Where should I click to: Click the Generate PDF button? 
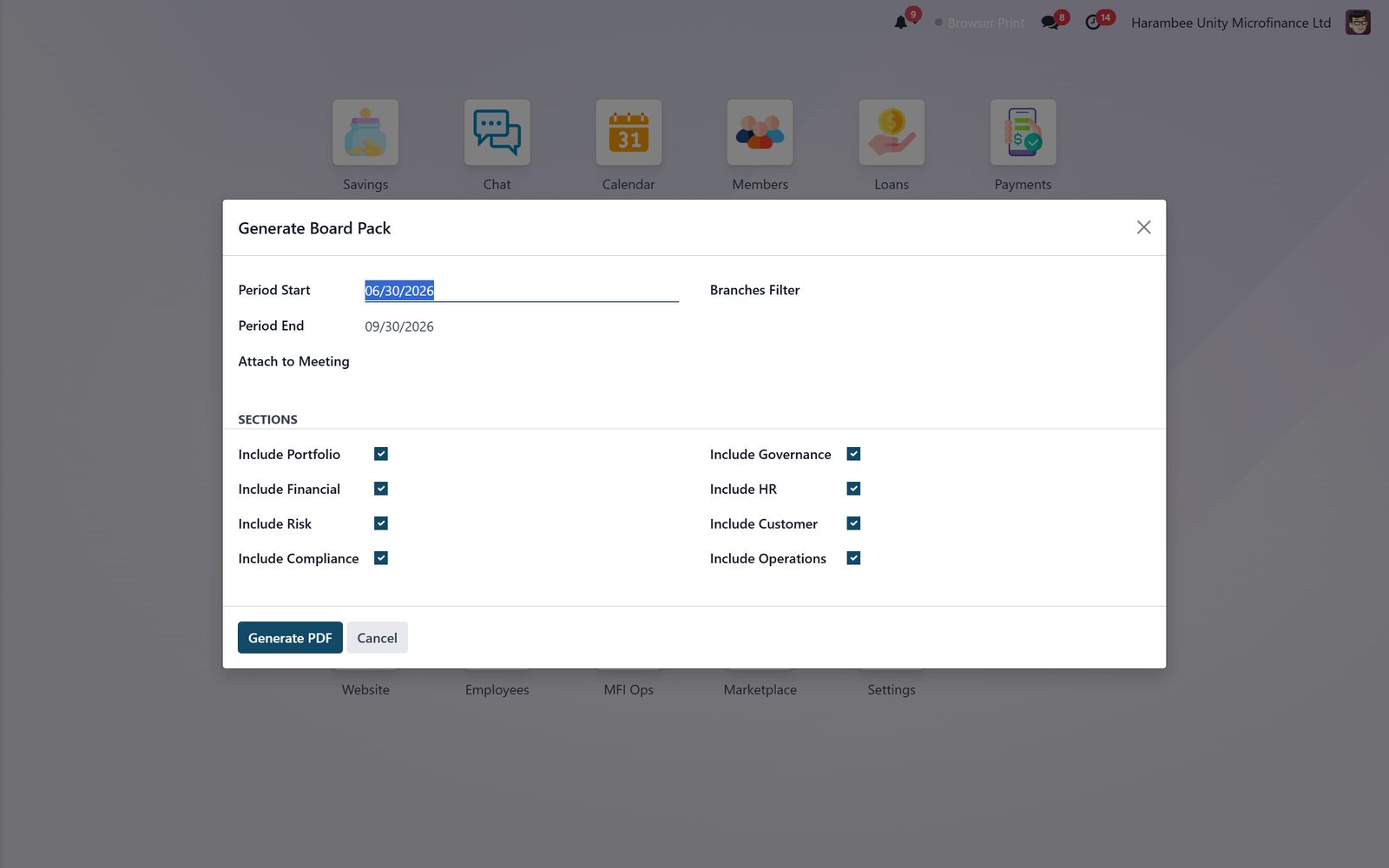pyautogui.click(x=290, y=638)
